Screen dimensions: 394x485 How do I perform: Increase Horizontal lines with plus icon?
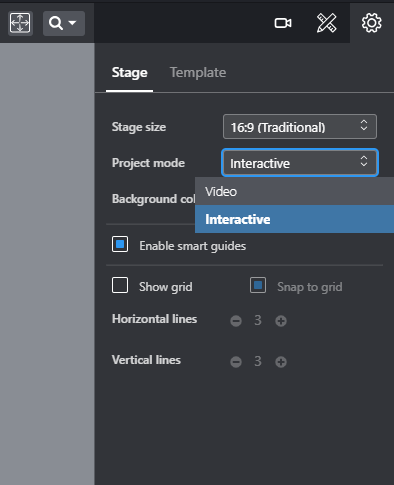coord(281,321)
